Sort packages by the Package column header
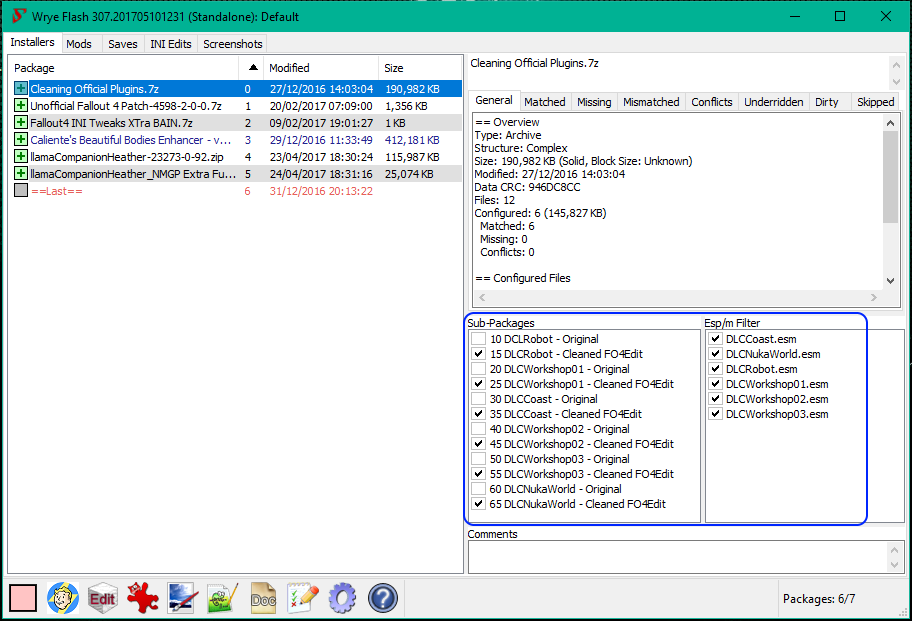The image size is (912, 621). (x=124, y=67)
